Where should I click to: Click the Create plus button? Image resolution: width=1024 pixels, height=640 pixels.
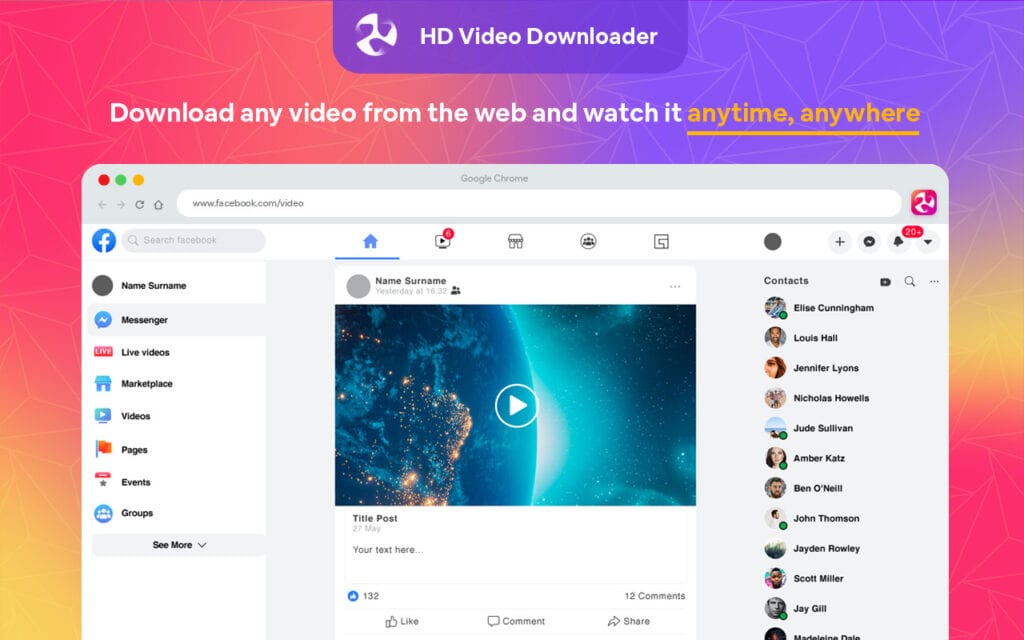(x=840, y=241)
